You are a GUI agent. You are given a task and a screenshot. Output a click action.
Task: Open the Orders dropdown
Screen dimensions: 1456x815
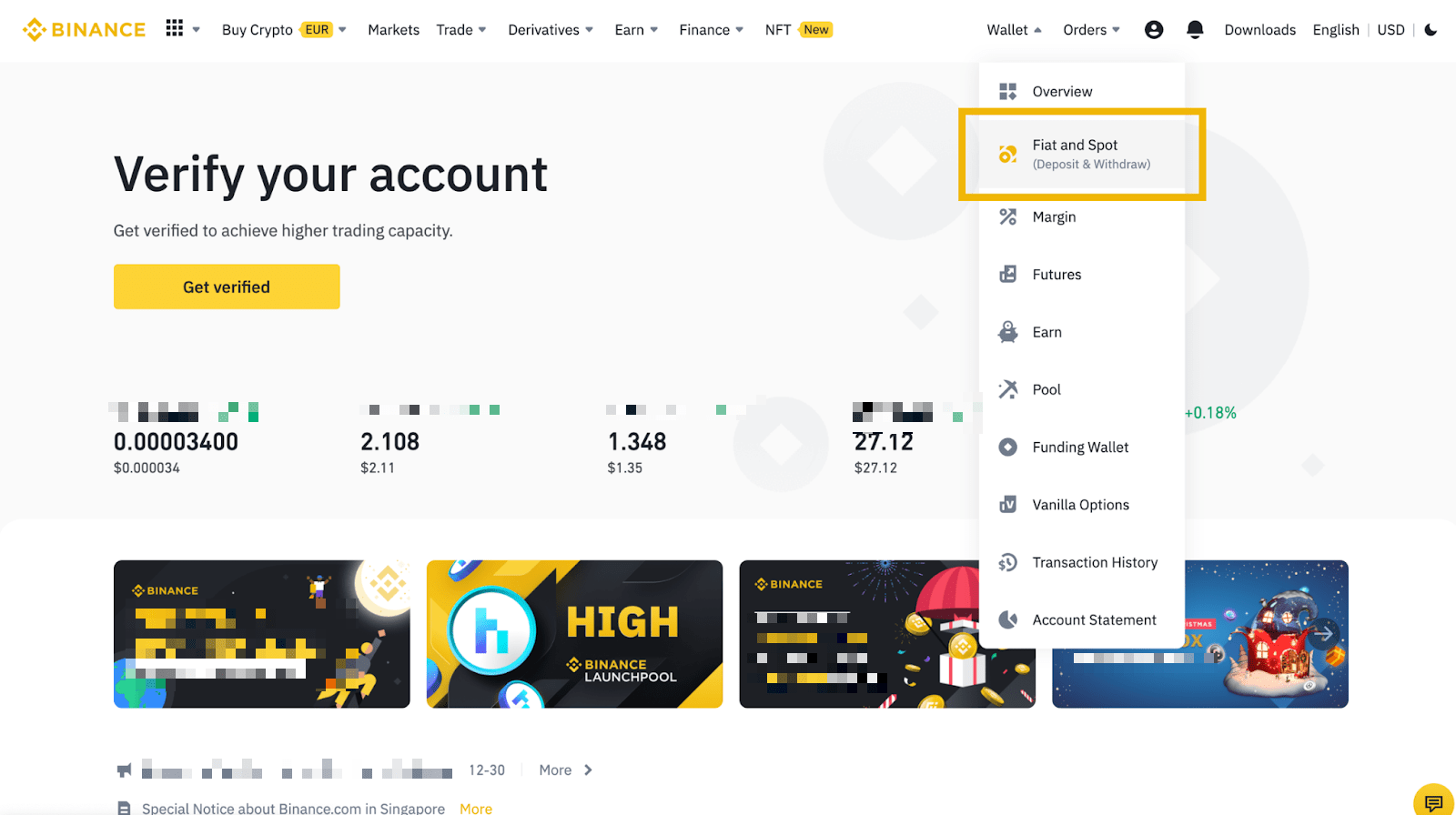click(1091, 30)
